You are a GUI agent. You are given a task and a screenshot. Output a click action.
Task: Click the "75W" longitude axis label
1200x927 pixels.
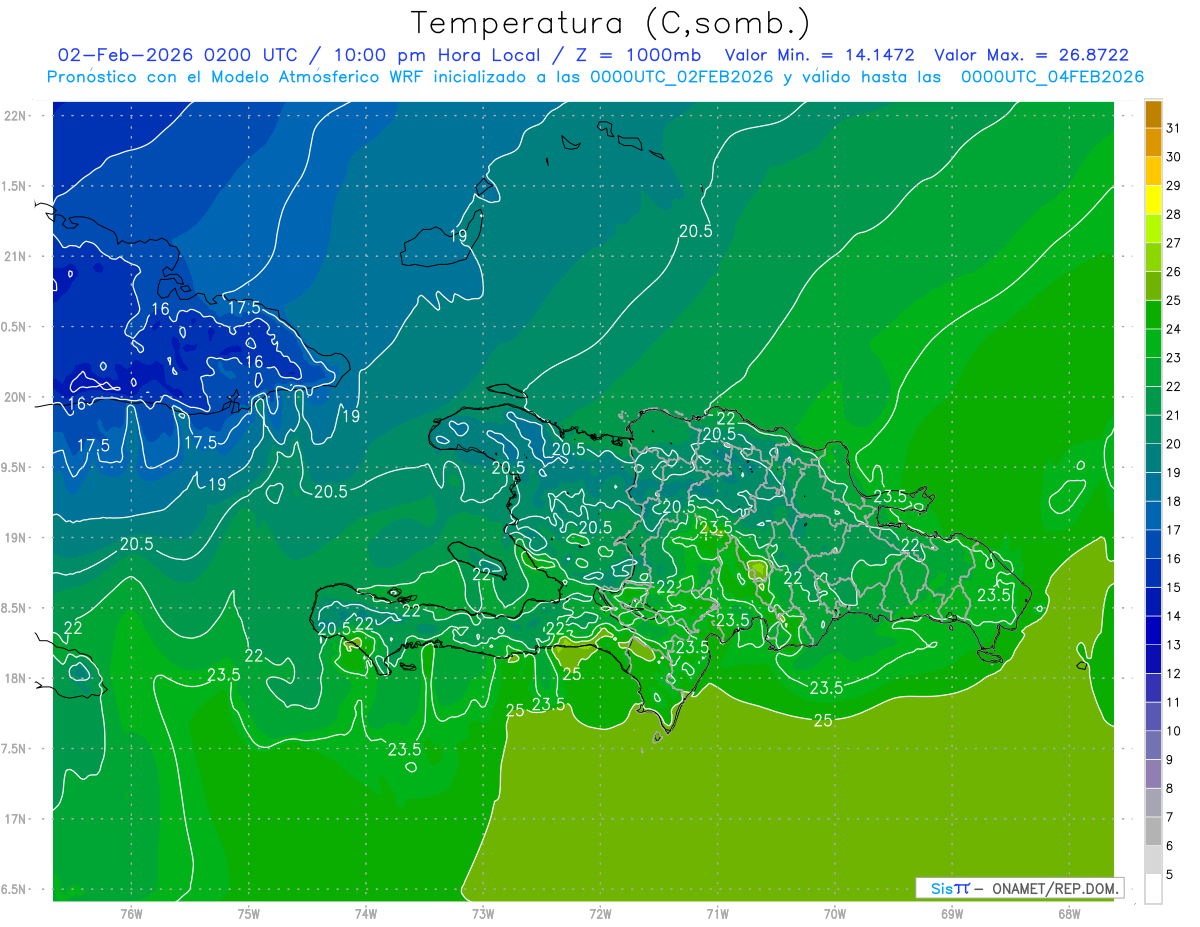pyautogui.click(x=249, y=913)
